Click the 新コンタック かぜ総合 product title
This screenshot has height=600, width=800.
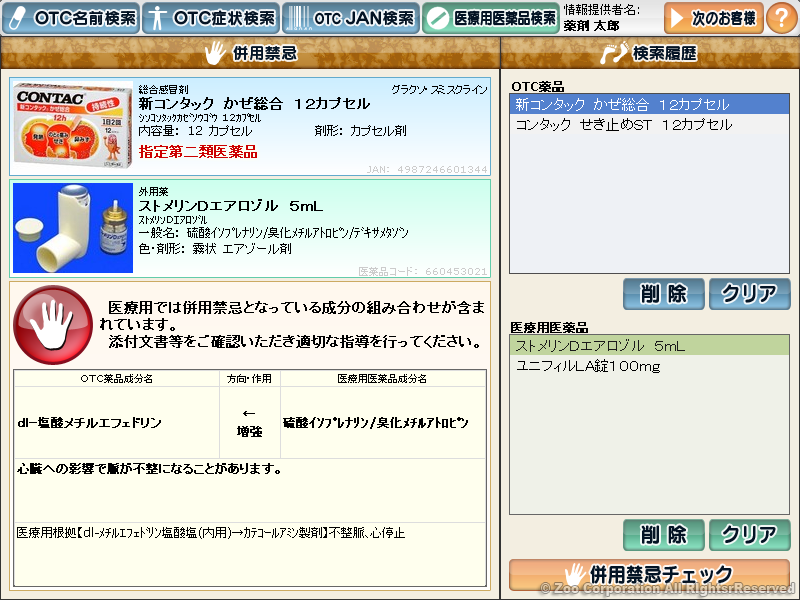(x=254, y=104)
